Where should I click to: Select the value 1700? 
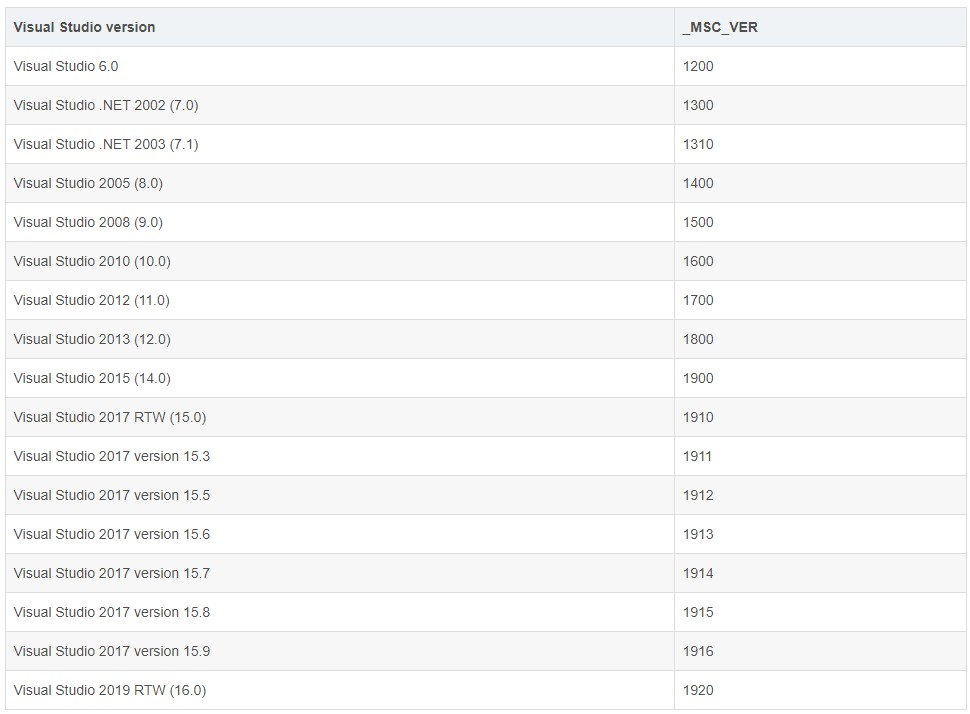698,300
